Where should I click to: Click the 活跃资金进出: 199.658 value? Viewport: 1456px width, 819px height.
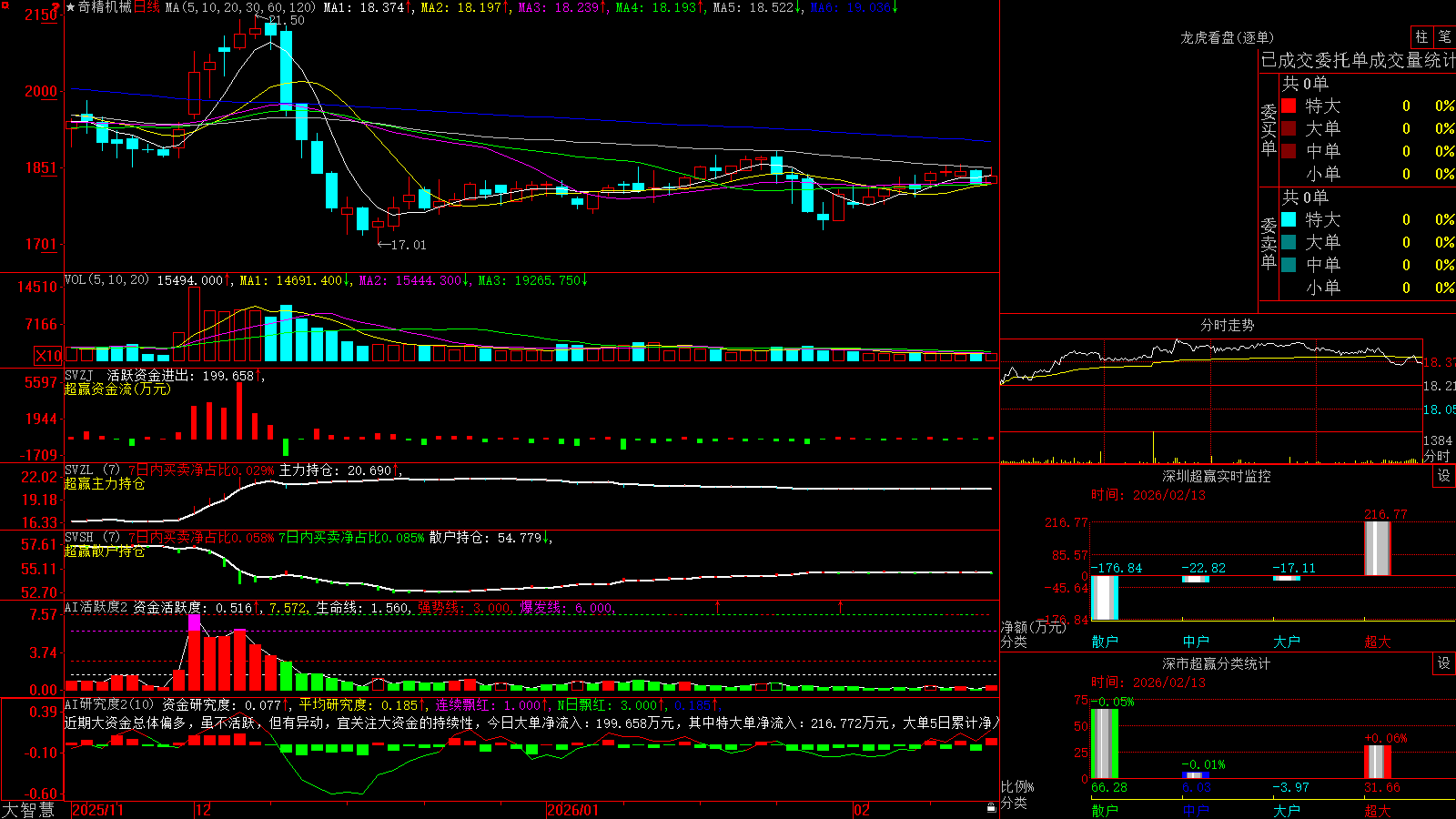pyautogui.click(x=181, y=376)
